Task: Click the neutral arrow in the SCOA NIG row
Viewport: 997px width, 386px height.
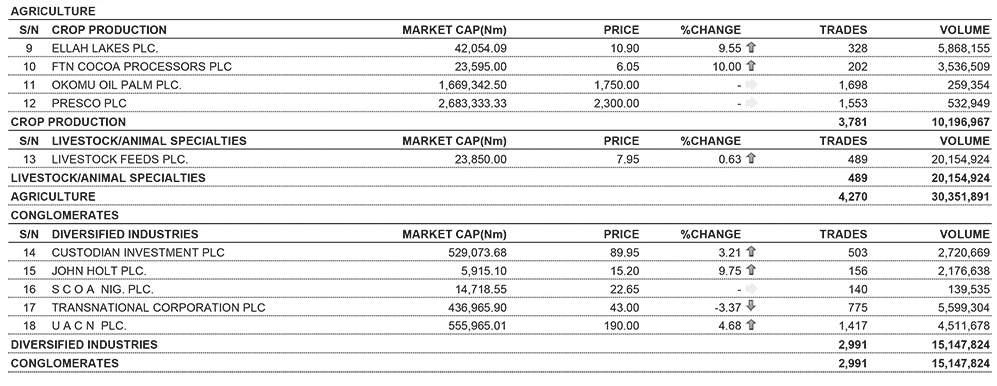Action: click(751, 289)
